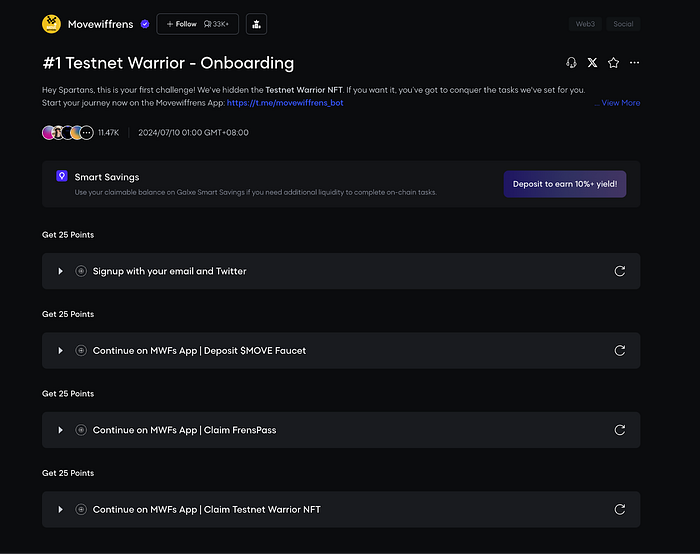Click the Smart Savings heading
Screen dimensions: 700x554
coord(107,177)
